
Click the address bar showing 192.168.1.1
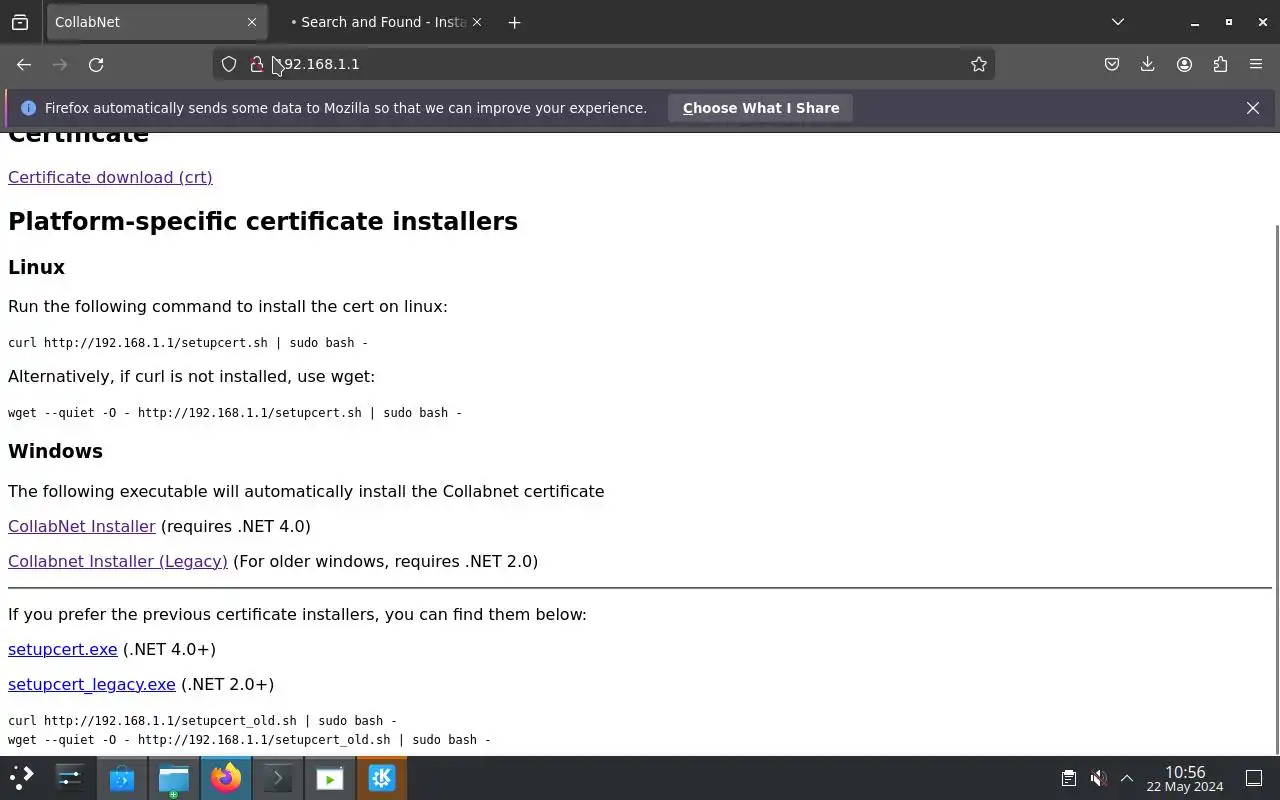click(603, 64)
